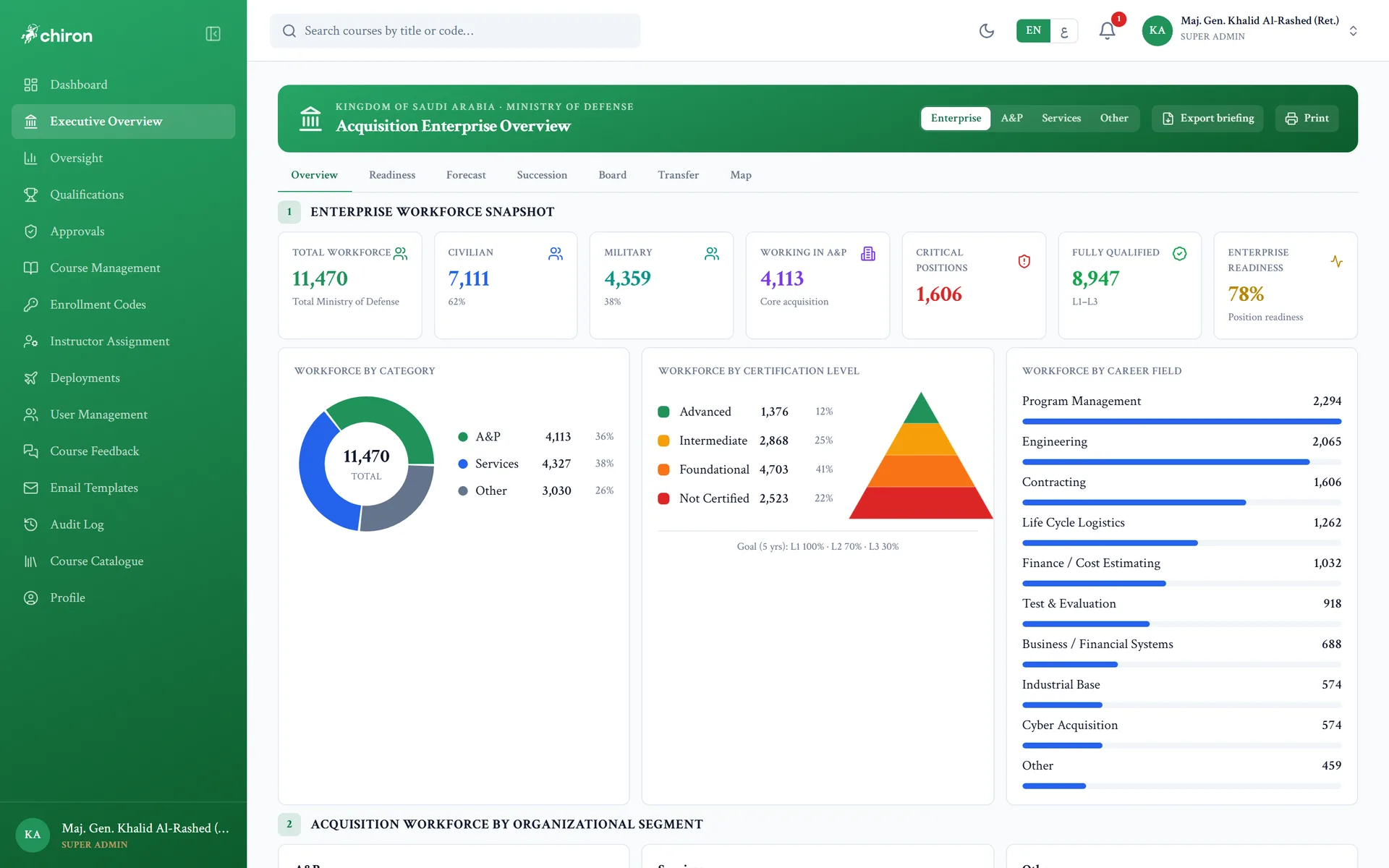Viewport: 1389px width, 868px height.
Task: Click the Working in A&P building icon
Action: [x=868, y=253]
